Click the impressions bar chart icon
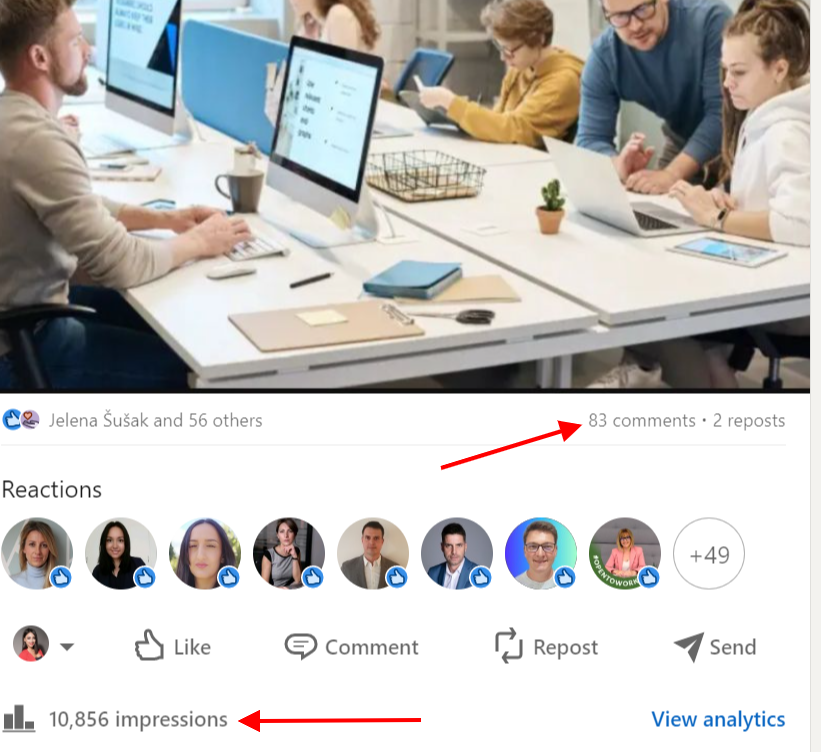Viewport: 821px width, 752px height. tap(19, 718)
